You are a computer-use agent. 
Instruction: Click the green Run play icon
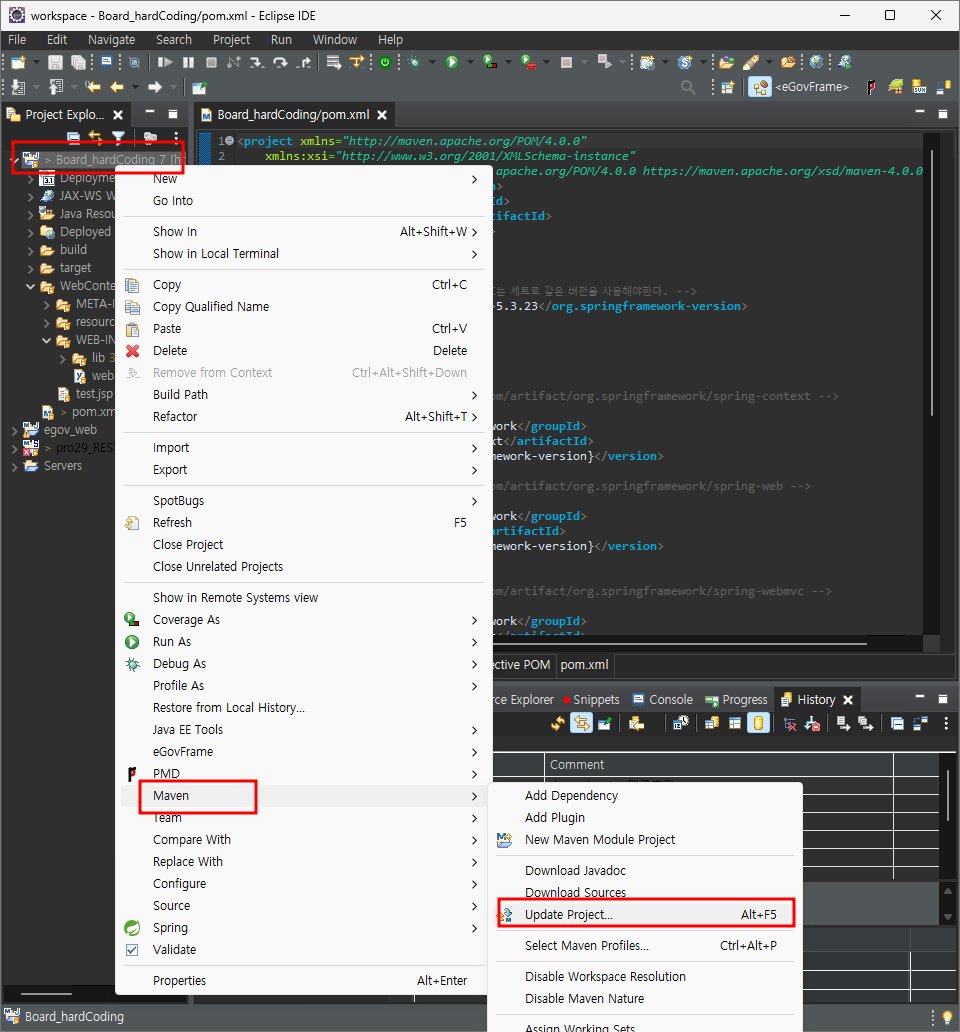tap(452, 63)
